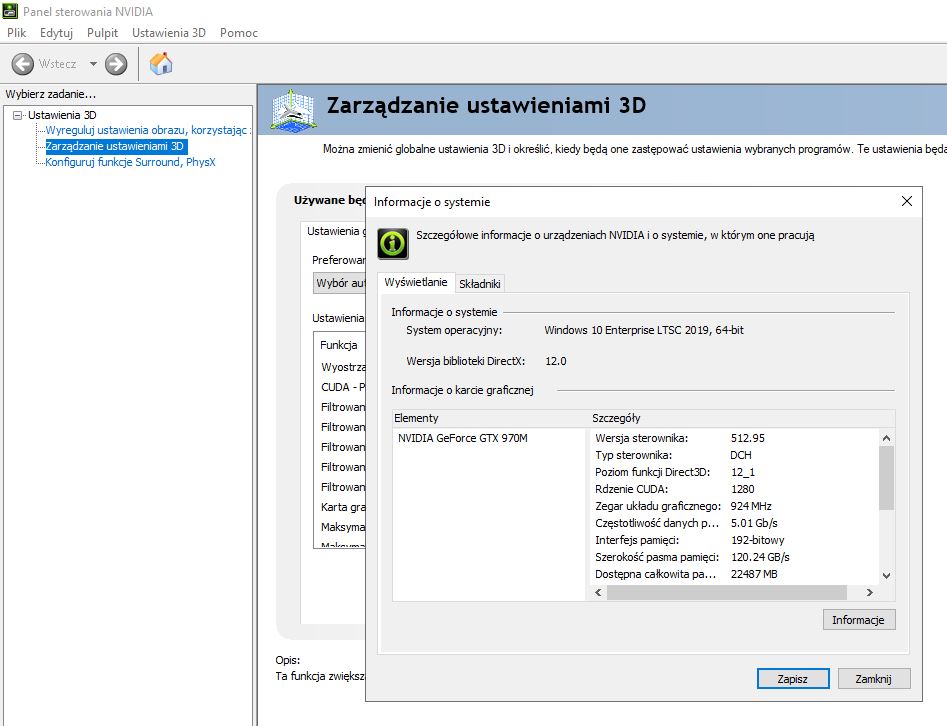Open the Edytuj menu
Screen dimensions: 947x726
[x=56, y=33]
